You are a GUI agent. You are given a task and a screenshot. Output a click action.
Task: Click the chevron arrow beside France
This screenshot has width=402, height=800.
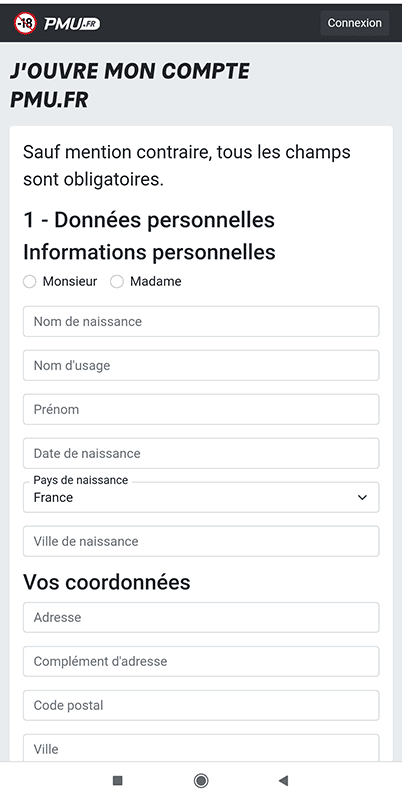point(362,497)
